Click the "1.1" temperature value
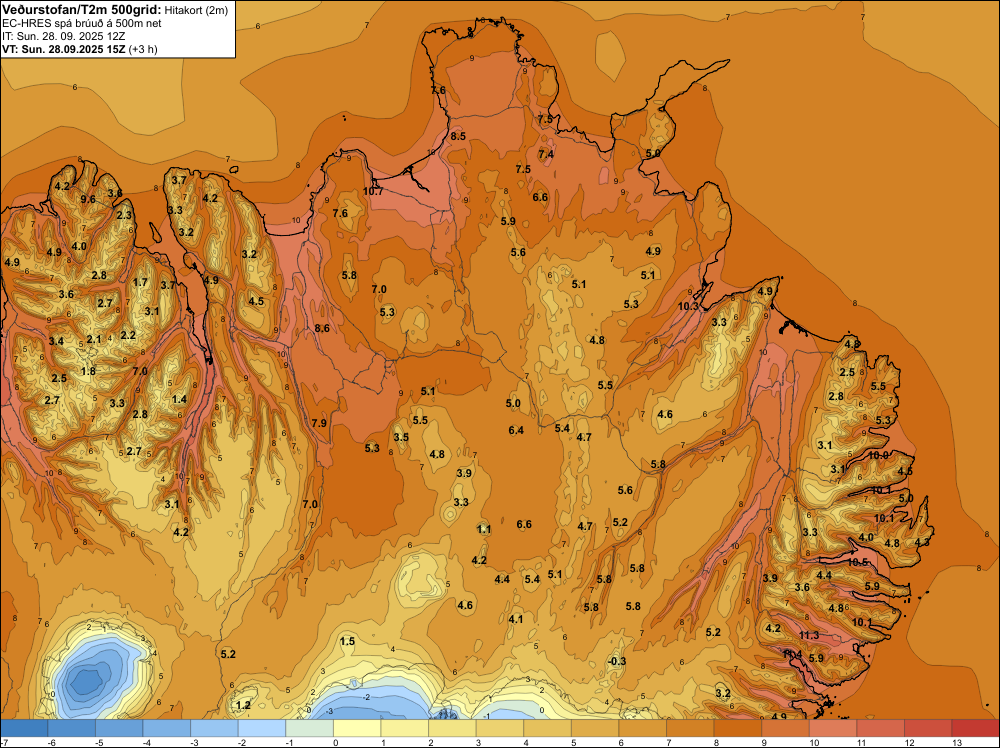The image size is (1000, 748). [x=484, y=529]
